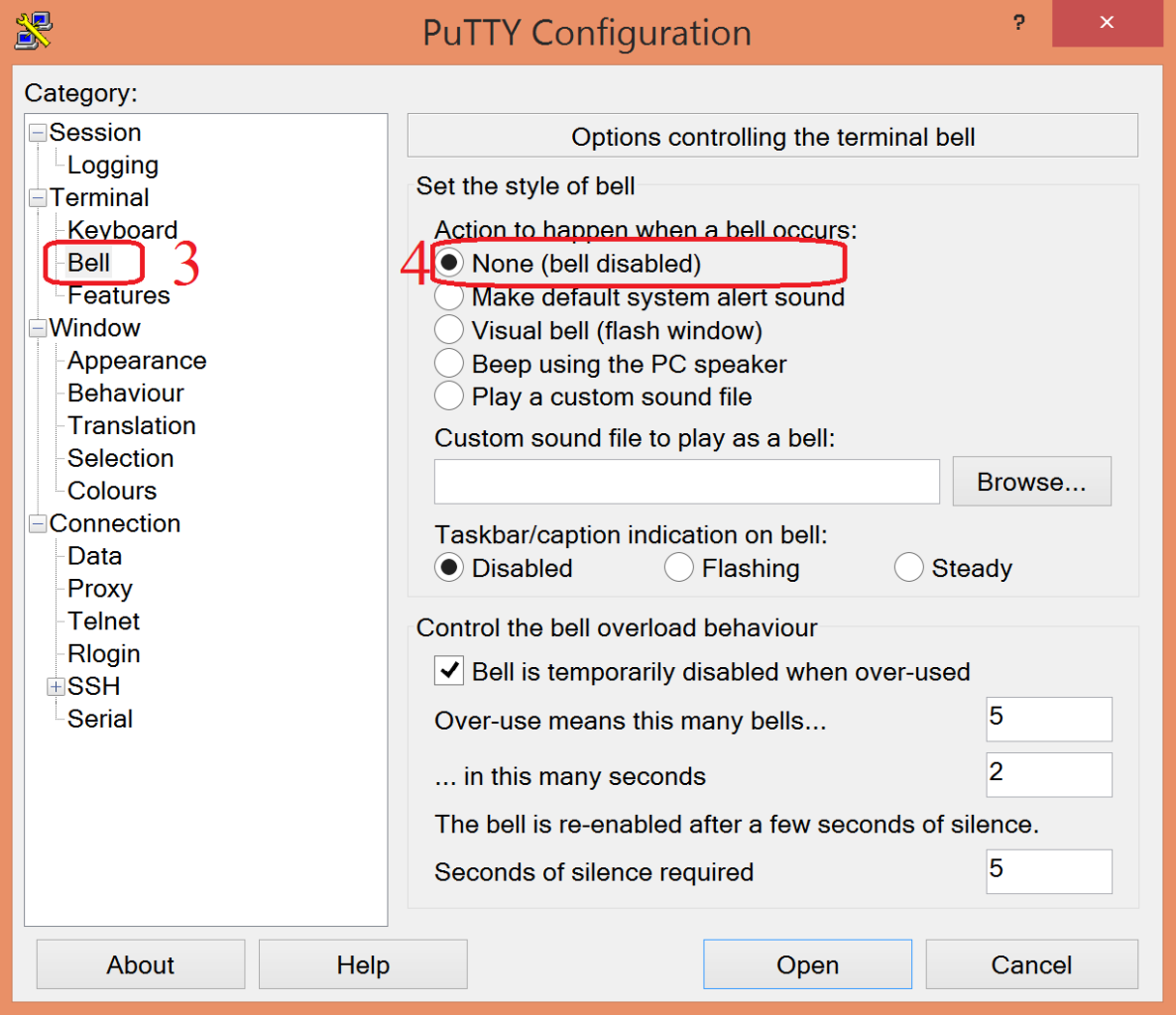Click the Seconds of silence required field
This screenshot has width=1176, height=1015.
tap(1048, 871)
